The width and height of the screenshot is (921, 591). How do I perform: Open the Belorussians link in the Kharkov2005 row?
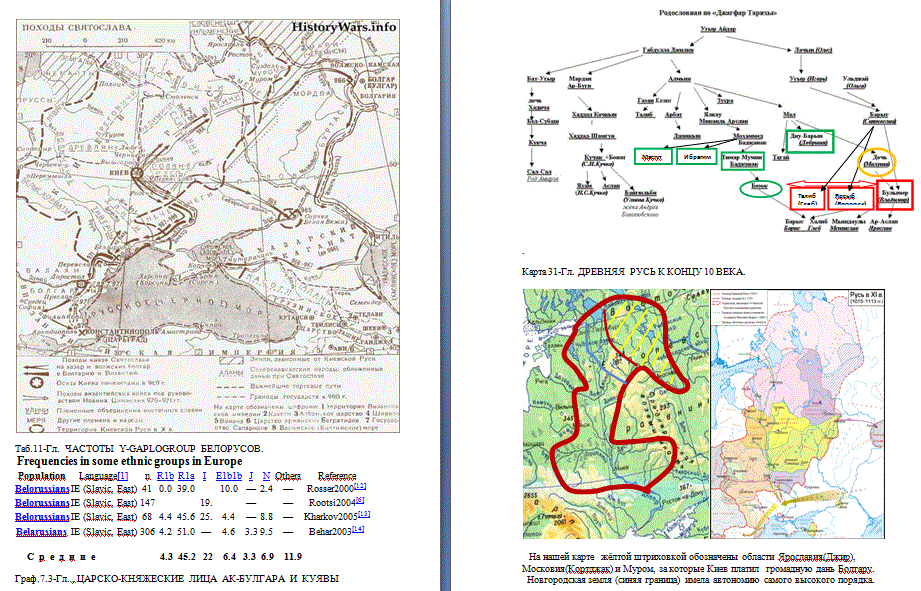pyautogui.click(x=42, y=517)
